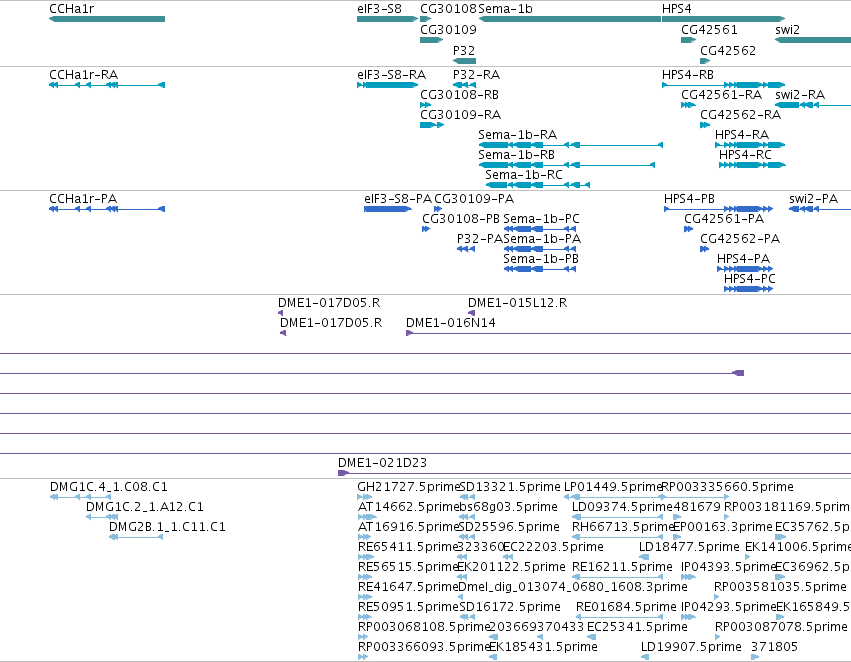
Task: Click the Sema-1b-RB transcript
Action: point(567,165)
